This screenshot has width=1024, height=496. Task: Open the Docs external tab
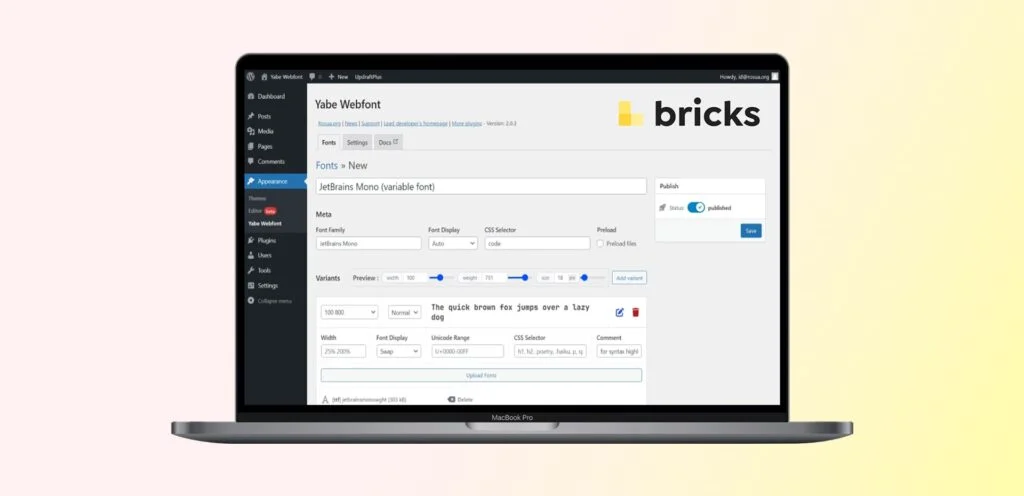tap(388, 142)
